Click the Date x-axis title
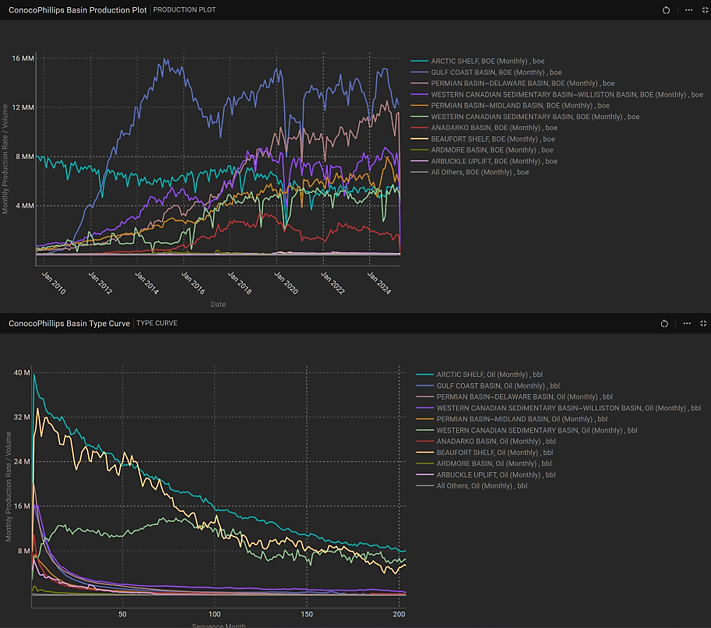Image resolution: width=711 pixels, height=628 pixels. 218,304
